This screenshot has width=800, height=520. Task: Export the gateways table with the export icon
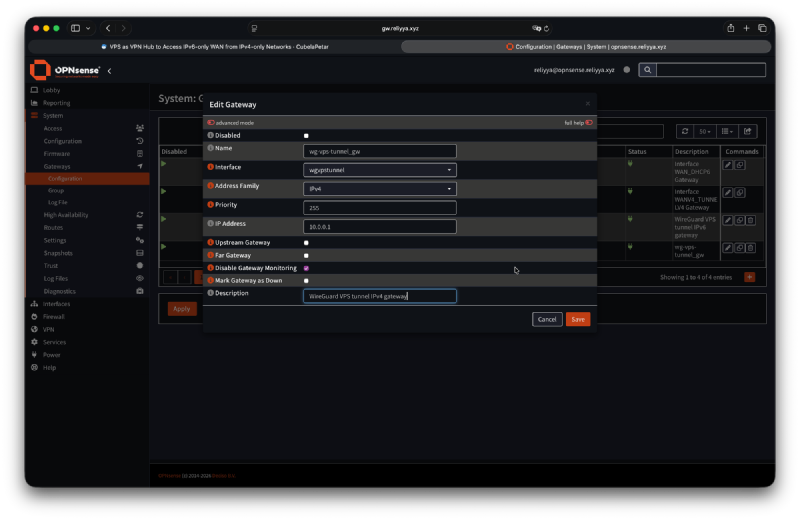coord(747,131)
